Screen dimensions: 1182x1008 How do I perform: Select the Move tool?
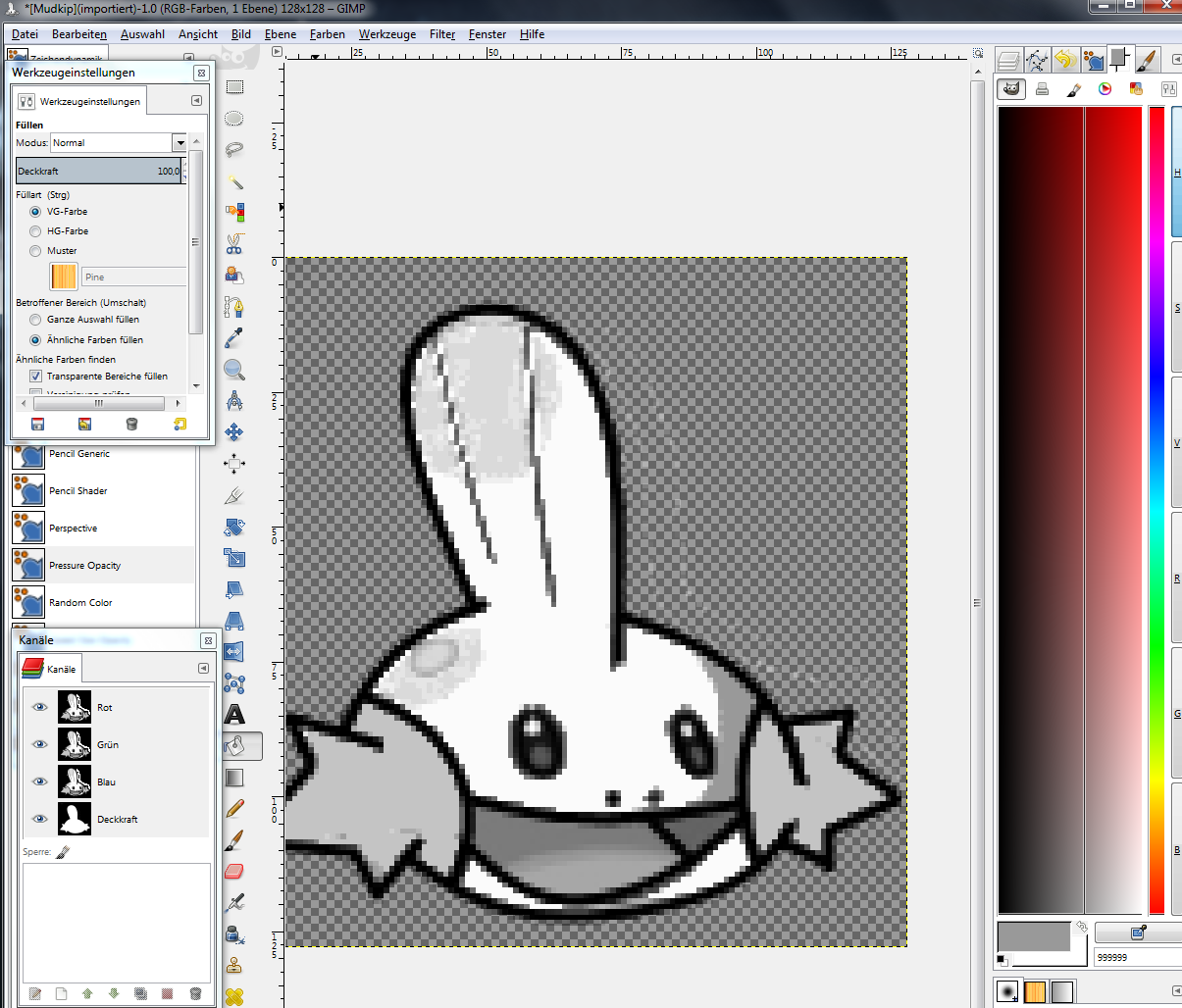(234, 432)
